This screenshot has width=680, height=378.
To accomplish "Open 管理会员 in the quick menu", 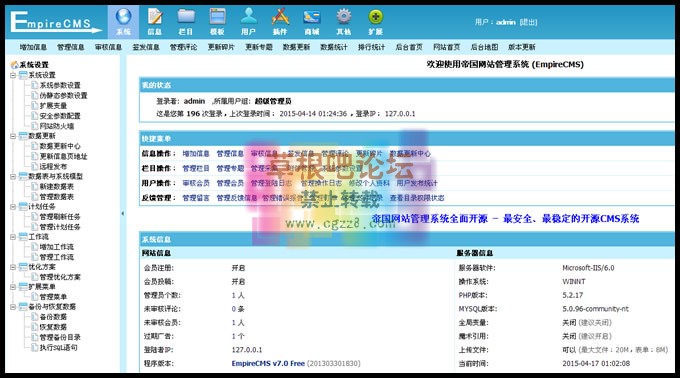I will [x=230, y=183].
